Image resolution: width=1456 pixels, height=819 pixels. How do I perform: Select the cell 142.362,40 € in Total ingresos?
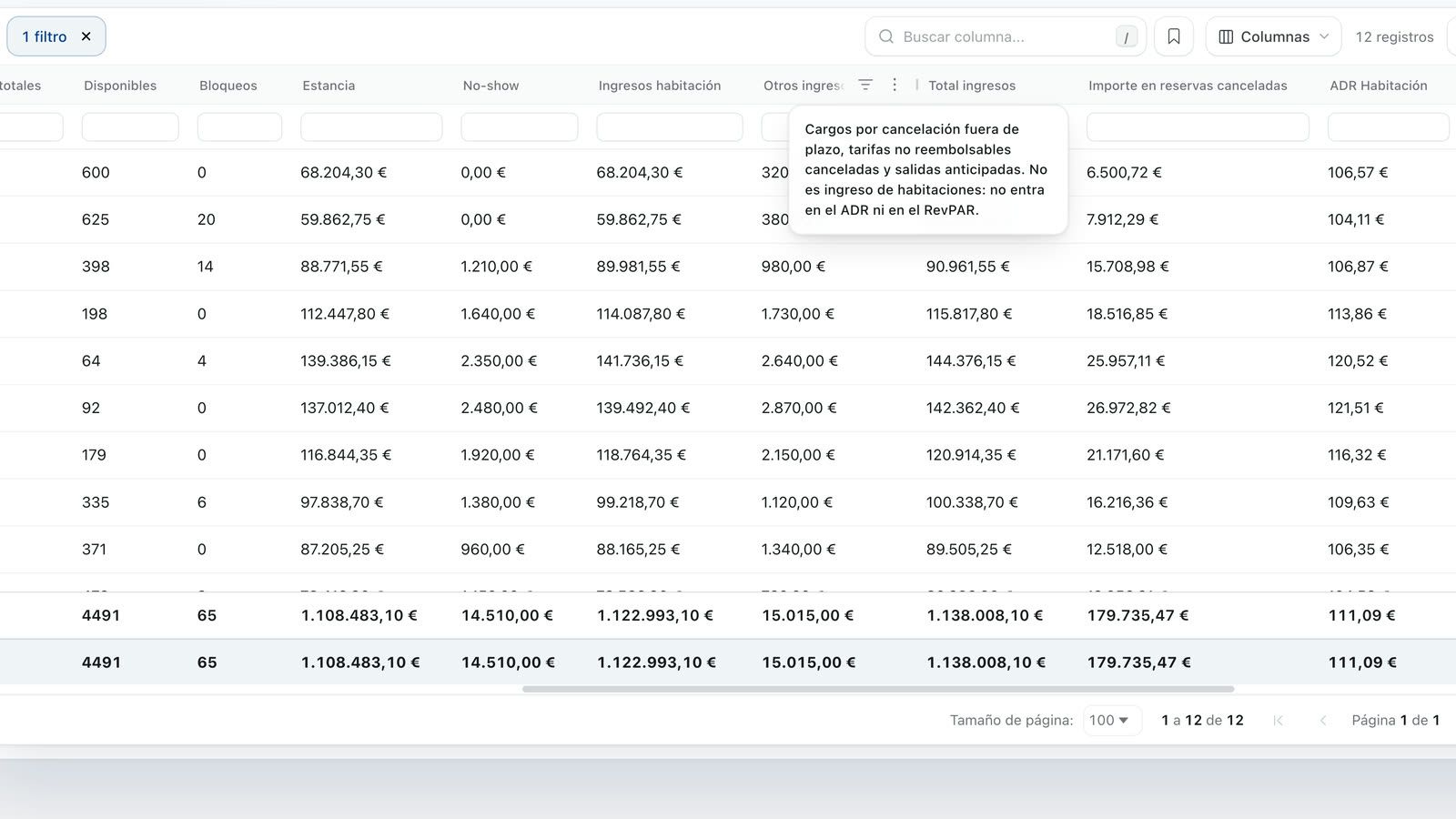coord(973,409)
